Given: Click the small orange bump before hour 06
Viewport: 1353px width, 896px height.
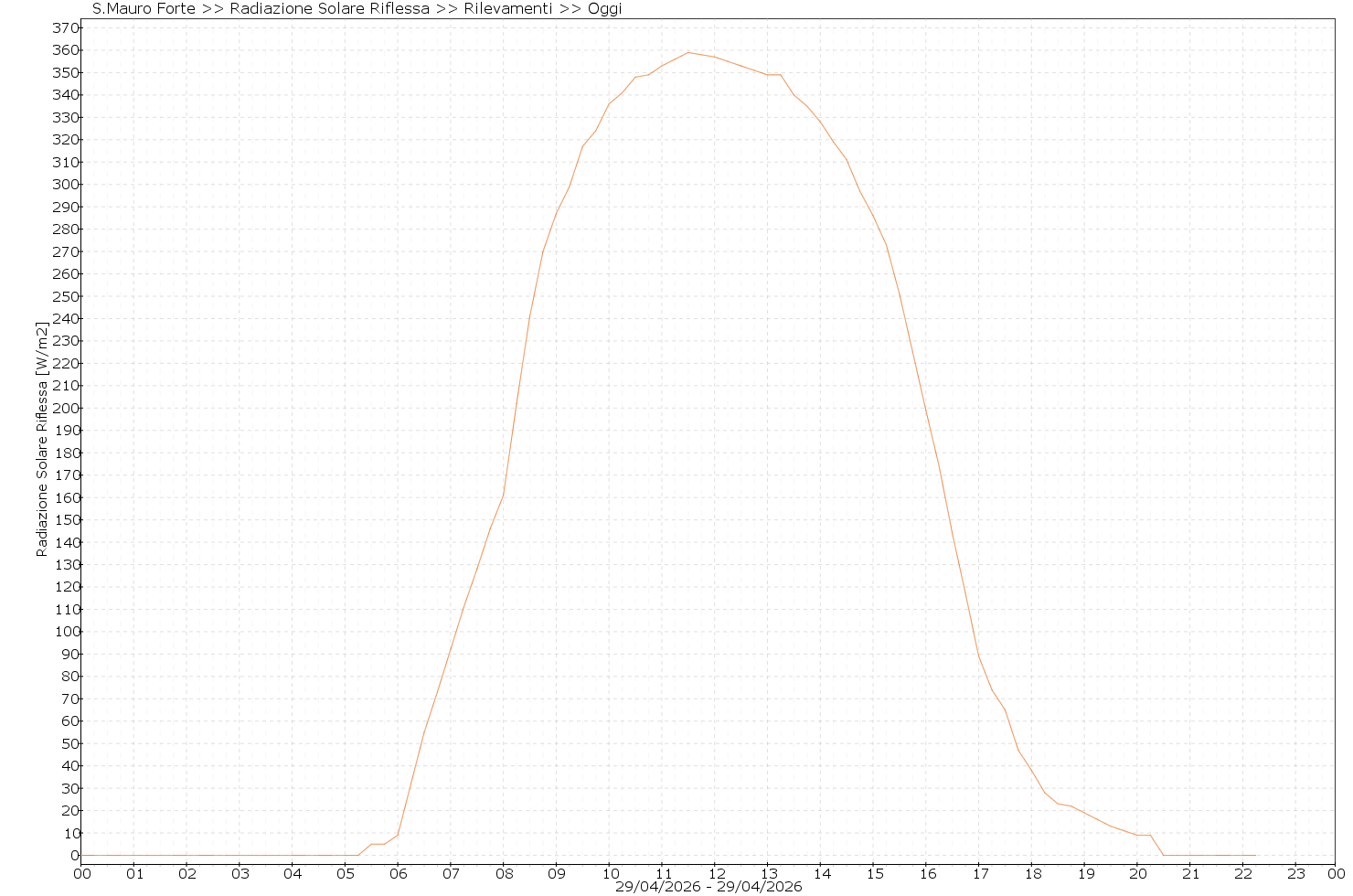Looking at the screenshot, I should coord(378,844).
